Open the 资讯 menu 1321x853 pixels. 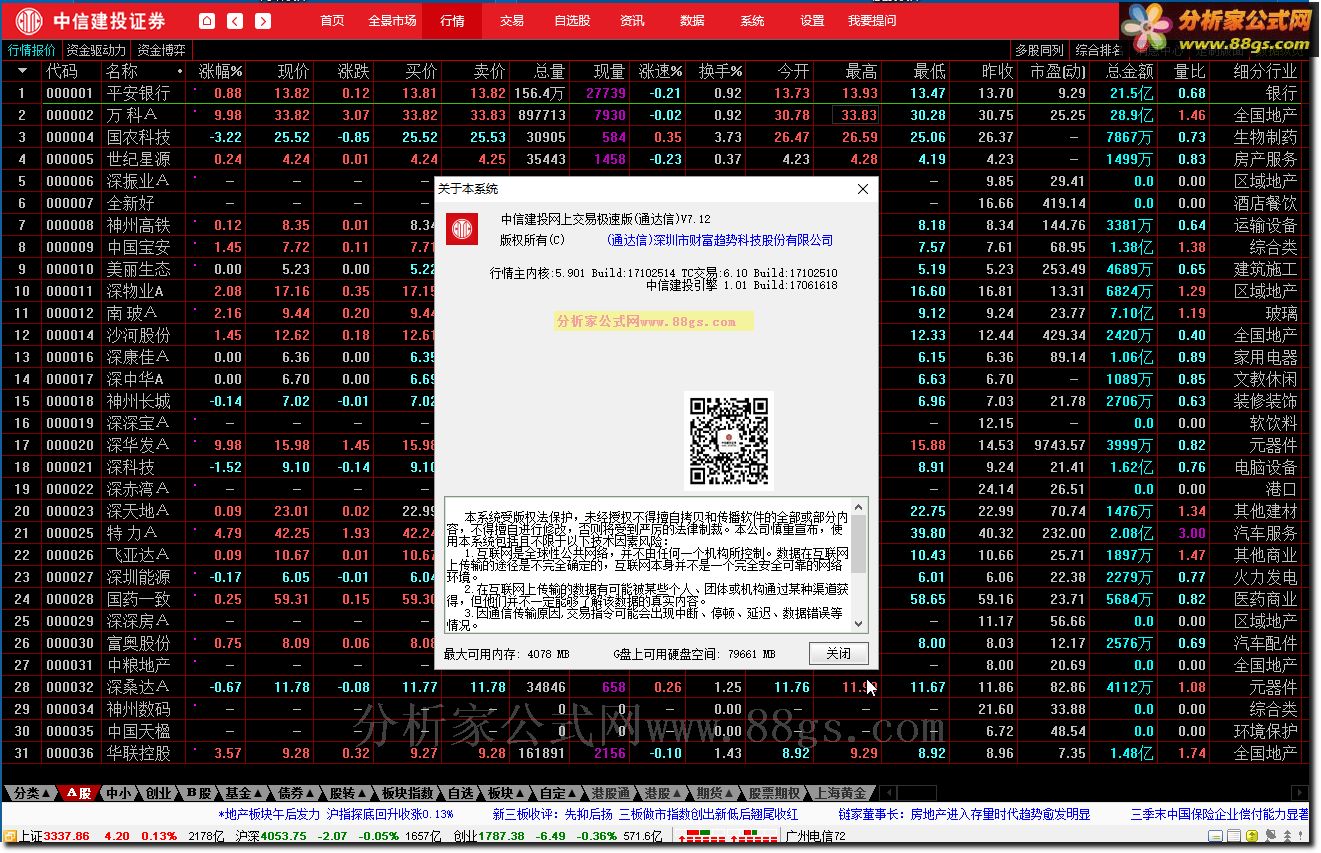pyautogui.click(x=632, y=21)
